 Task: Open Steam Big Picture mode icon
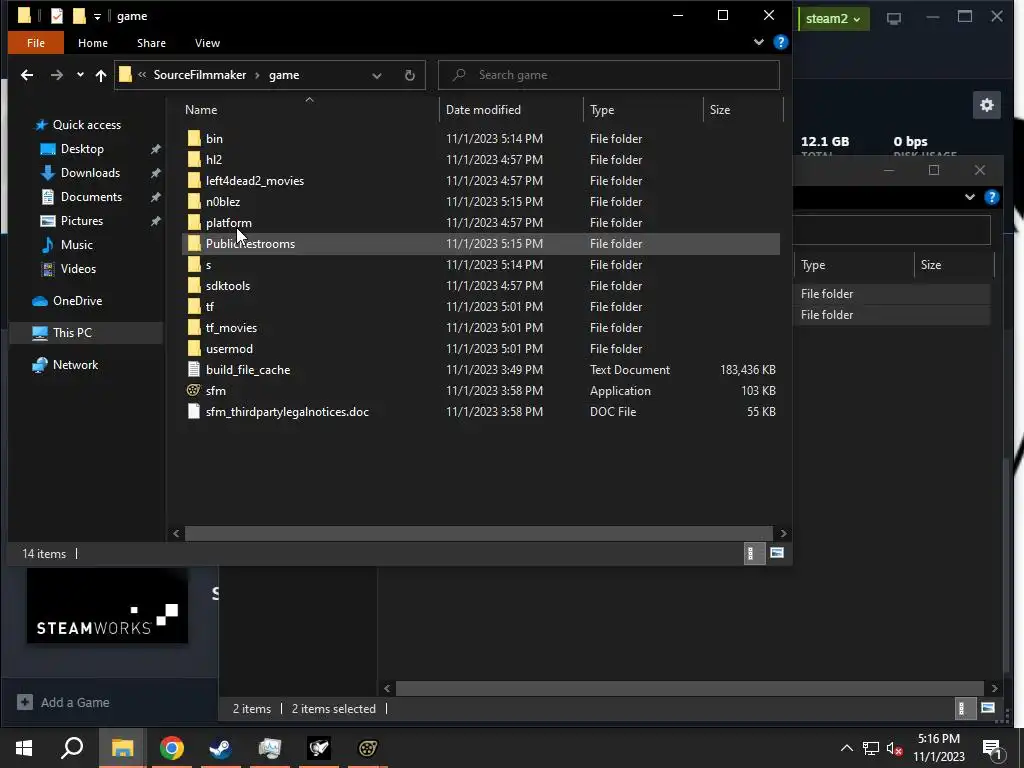click(x=893, y=18)
